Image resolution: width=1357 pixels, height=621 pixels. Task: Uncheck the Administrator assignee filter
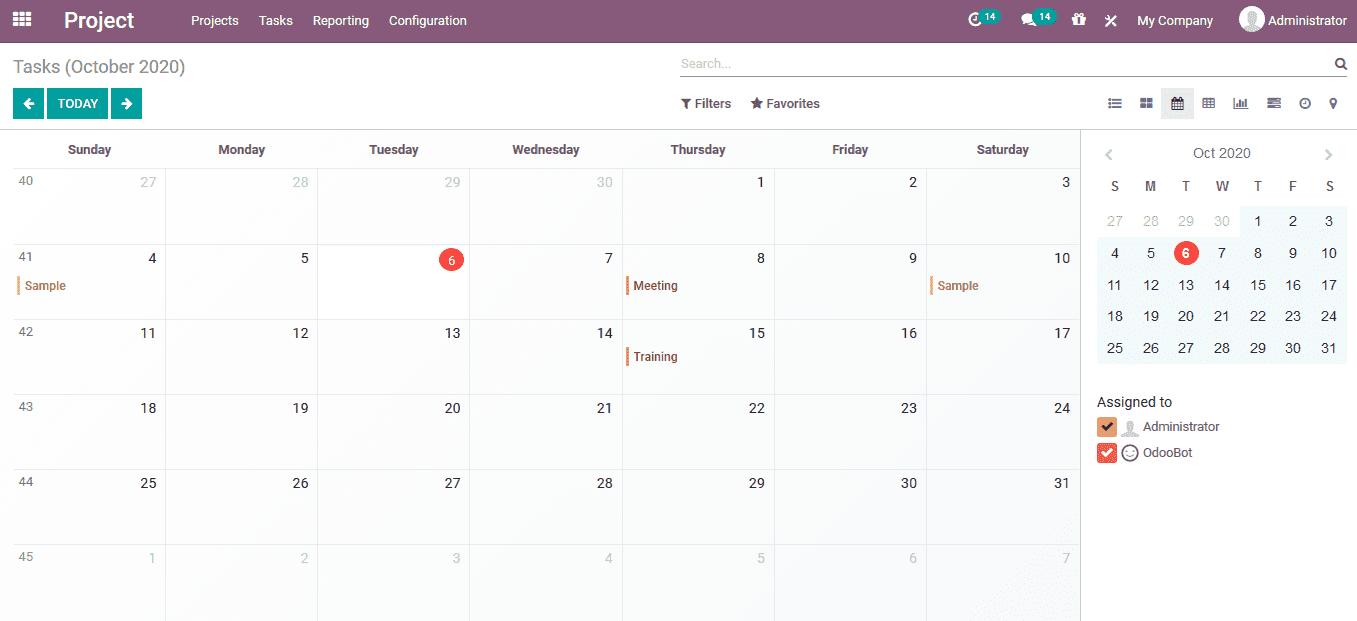(1106, 426)
